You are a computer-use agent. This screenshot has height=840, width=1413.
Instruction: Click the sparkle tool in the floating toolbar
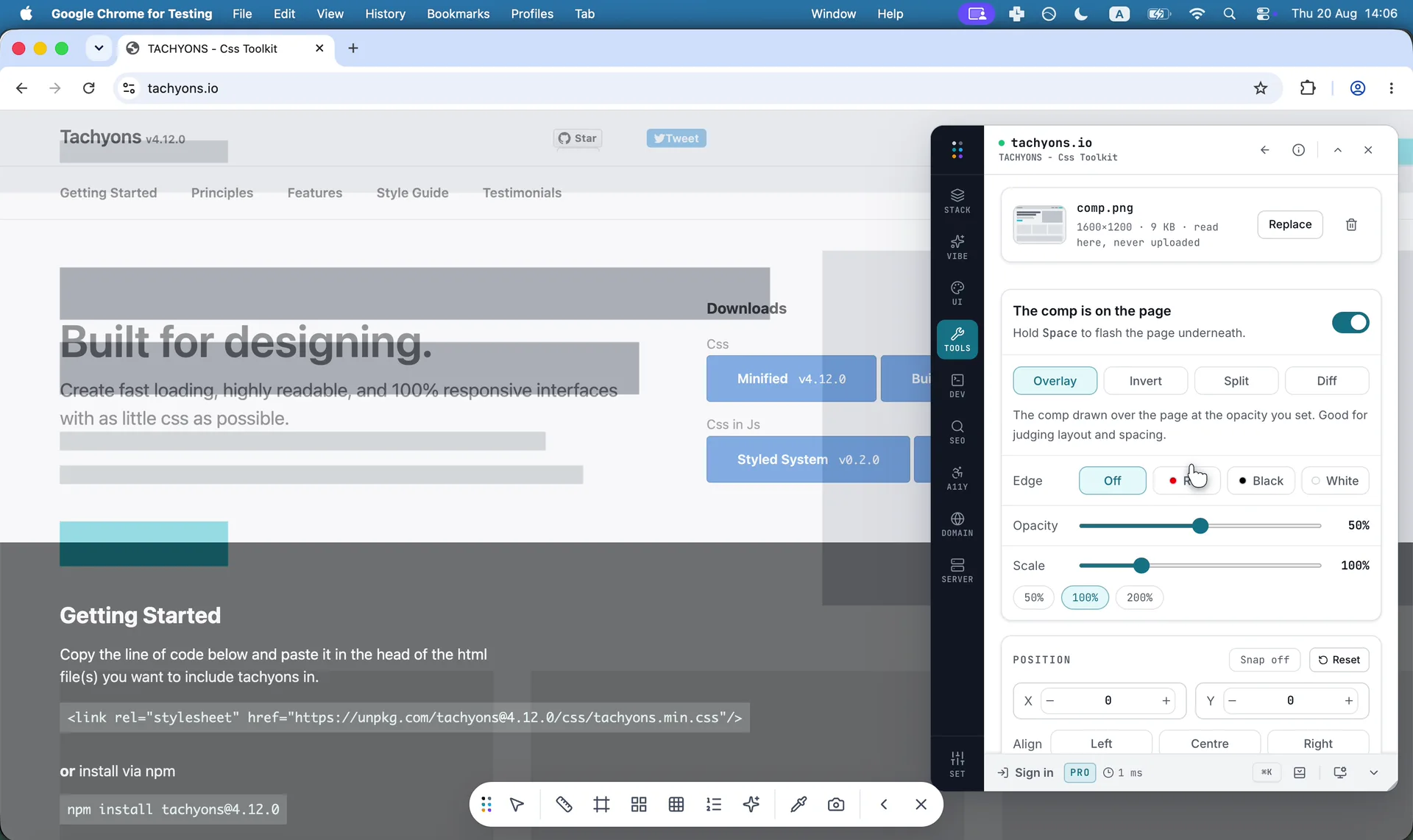tap(751, 805)
